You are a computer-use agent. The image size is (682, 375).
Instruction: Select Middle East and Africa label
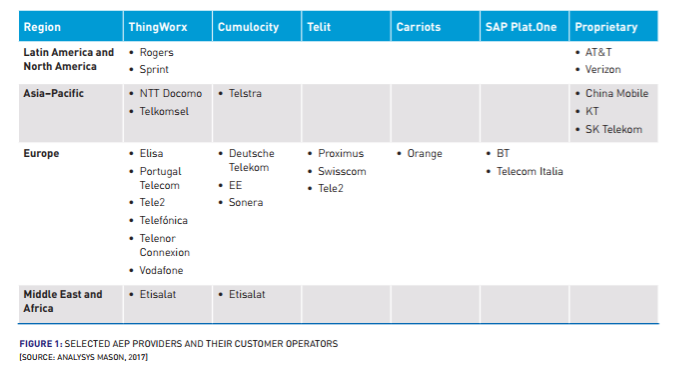[63, 301]
